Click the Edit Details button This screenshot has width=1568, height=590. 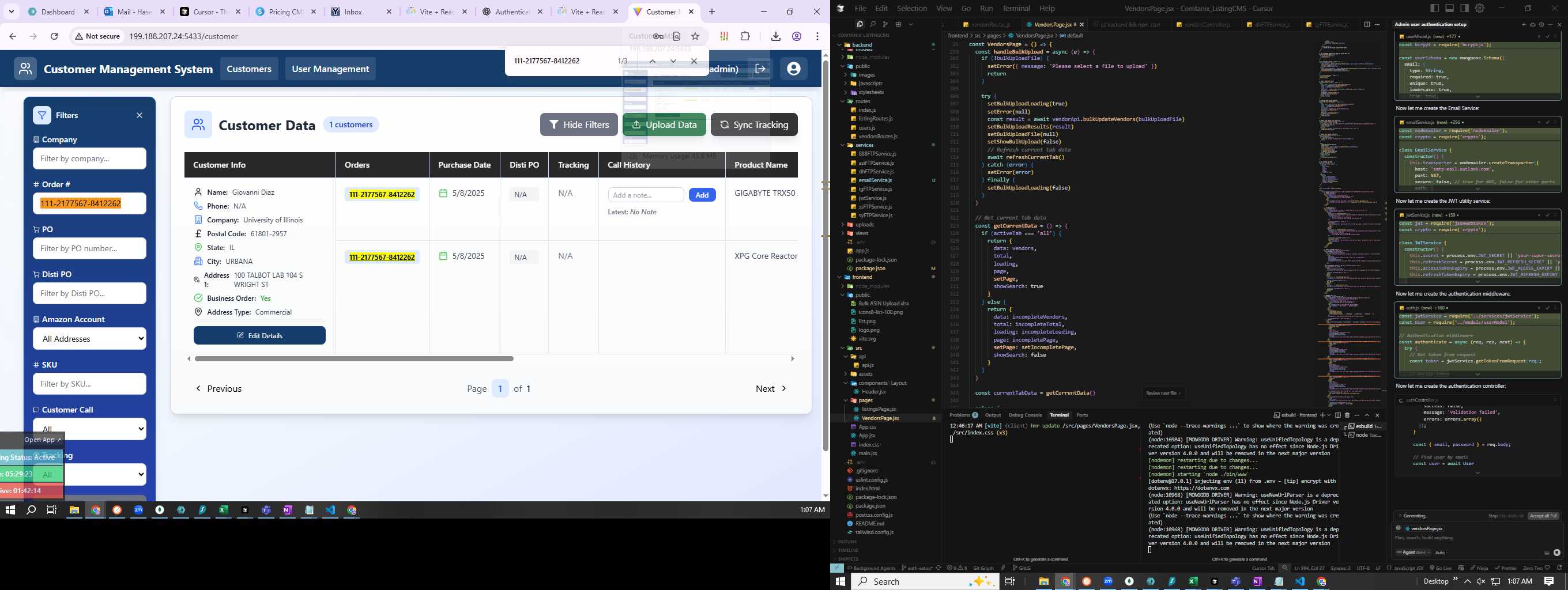coord(259,336)
